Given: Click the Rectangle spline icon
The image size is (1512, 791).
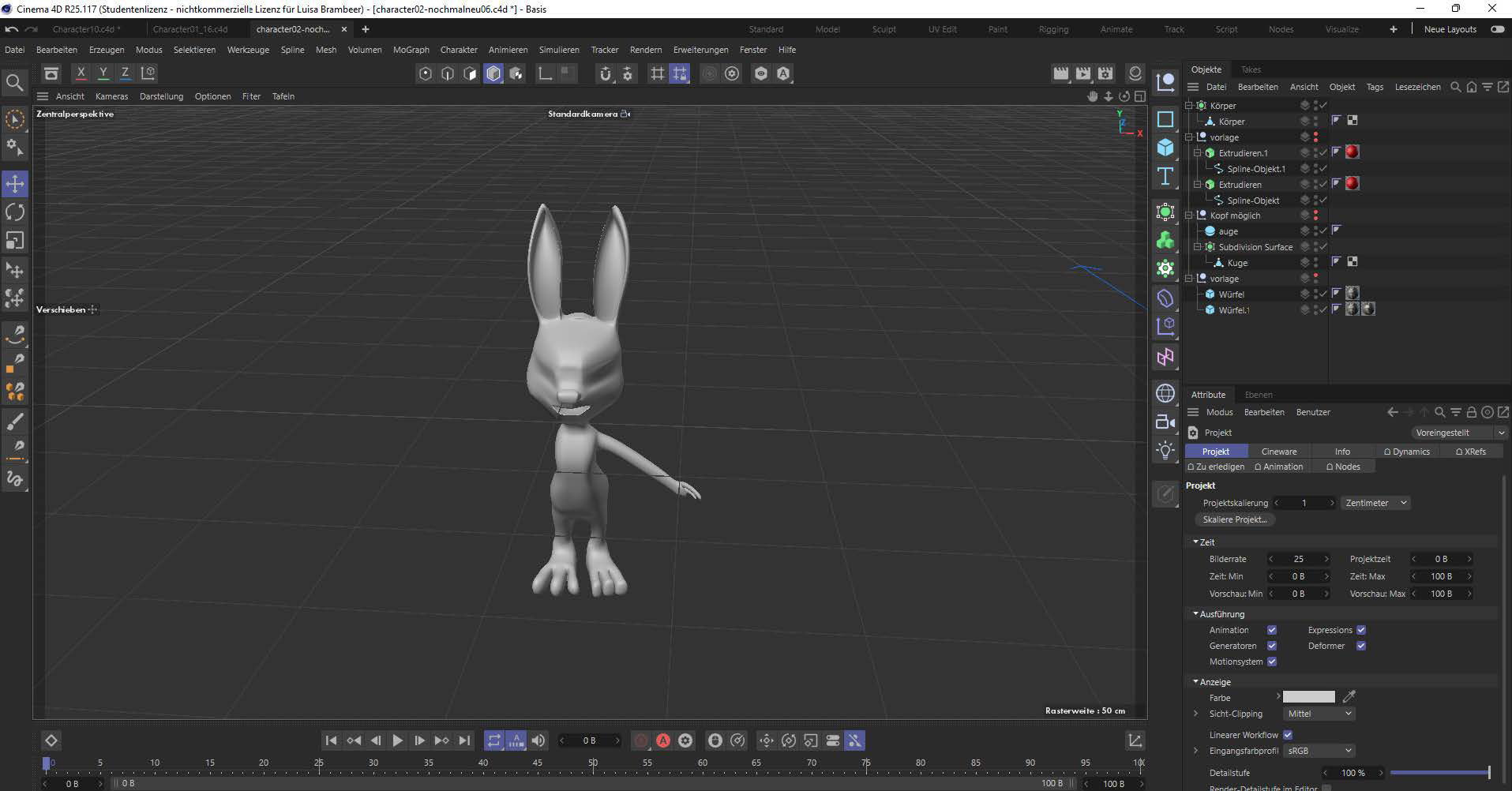Looking at the screenshot, I should point(1165,119).
